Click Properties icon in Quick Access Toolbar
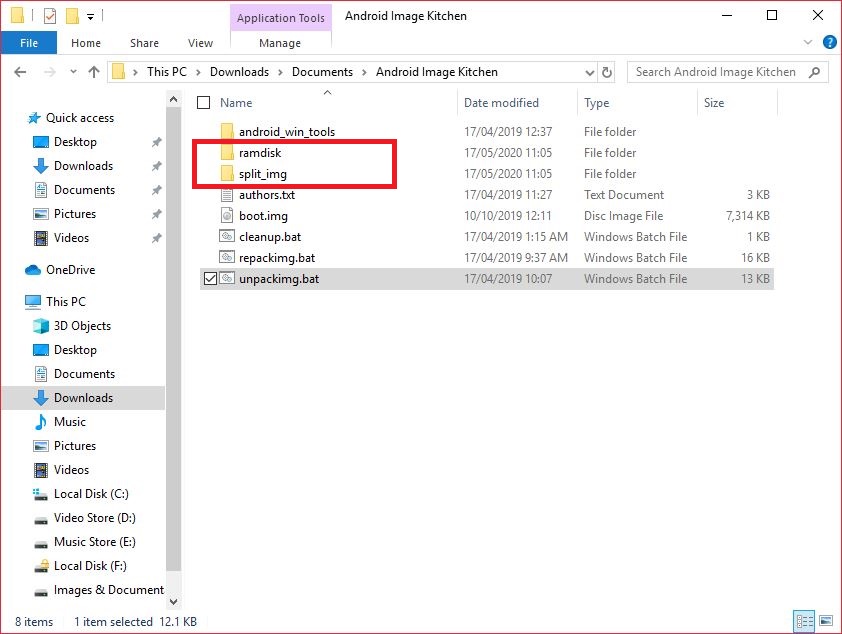The image size is (842, 634). [49, 16]
